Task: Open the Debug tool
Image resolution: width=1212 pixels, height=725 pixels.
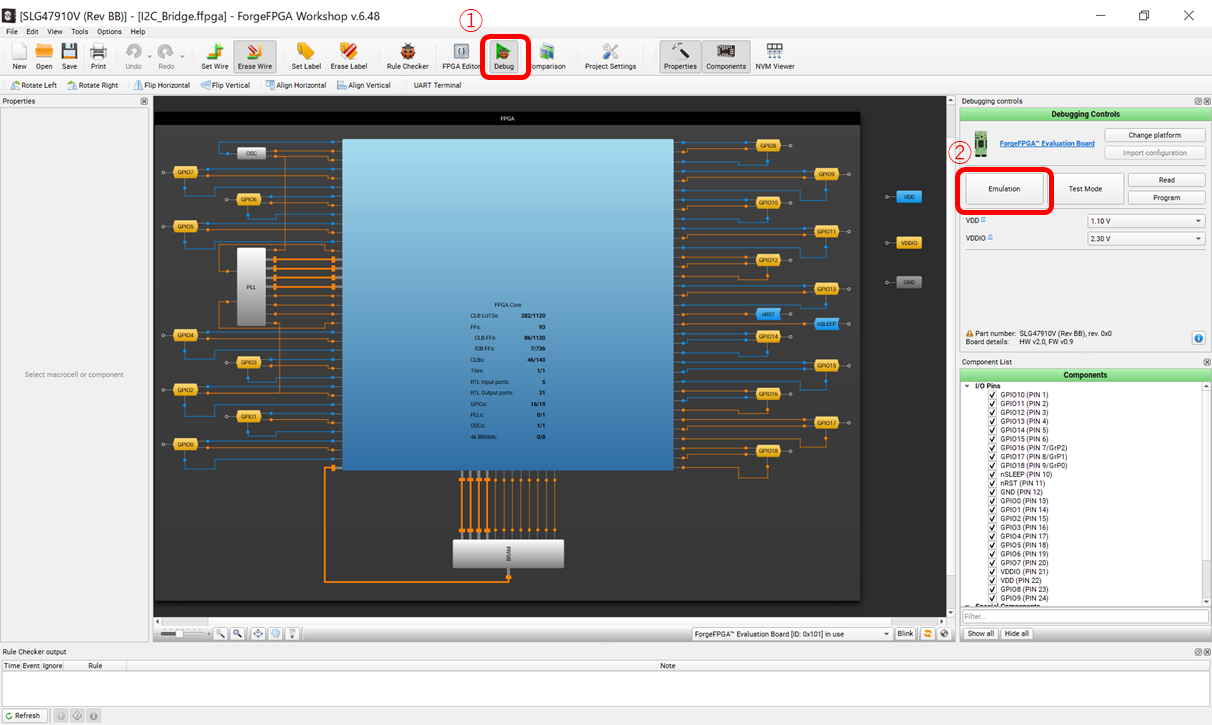Action: click(x=504, y=56)
